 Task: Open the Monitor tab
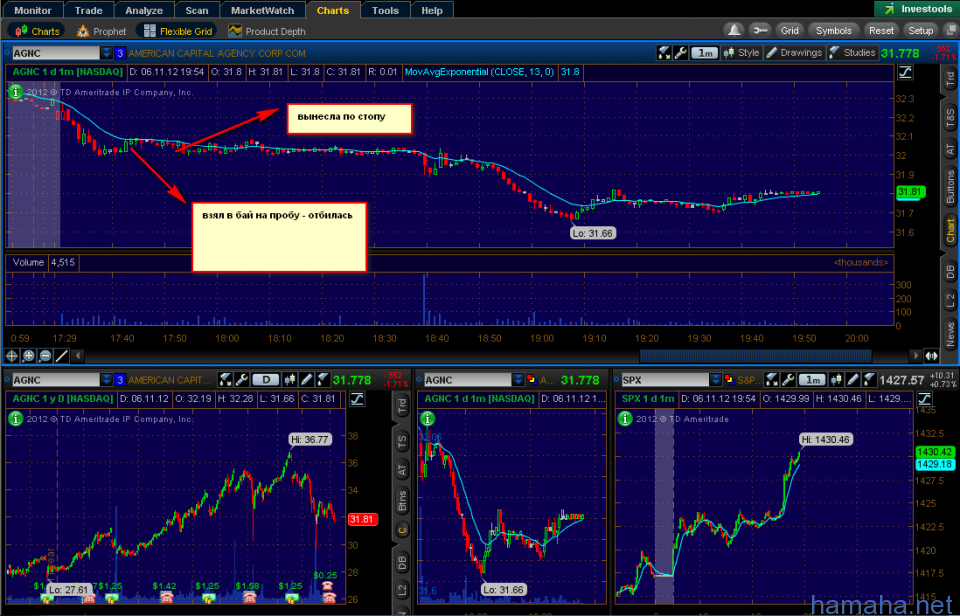[x=32, y=10]
